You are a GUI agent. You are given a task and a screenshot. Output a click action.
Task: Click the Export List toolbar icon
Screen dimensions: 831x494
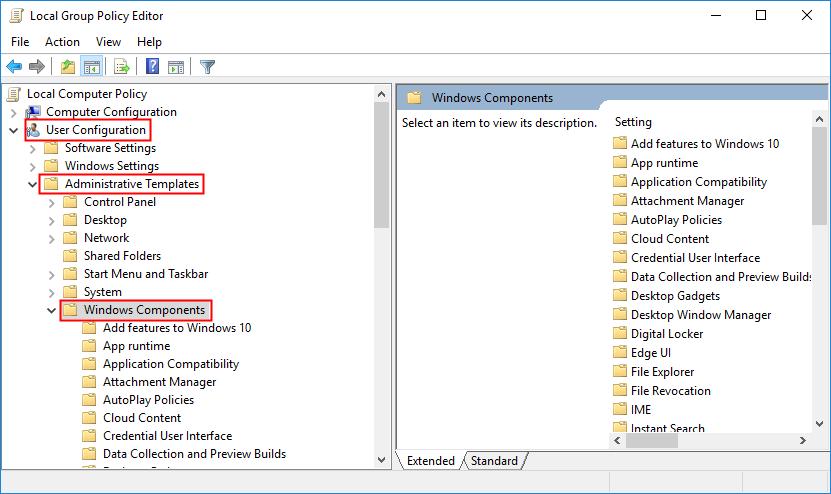tap(122, 67)
